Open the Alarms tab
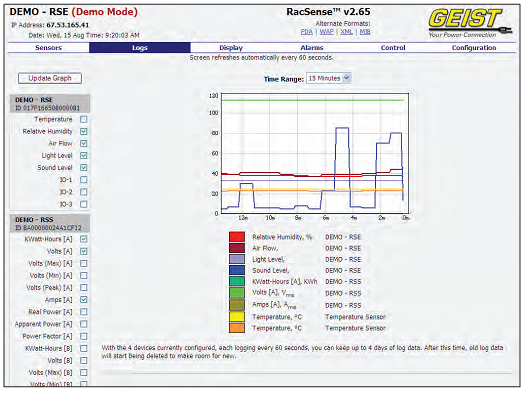The width and height of the screenshot is (523, 394). (312, 48)
